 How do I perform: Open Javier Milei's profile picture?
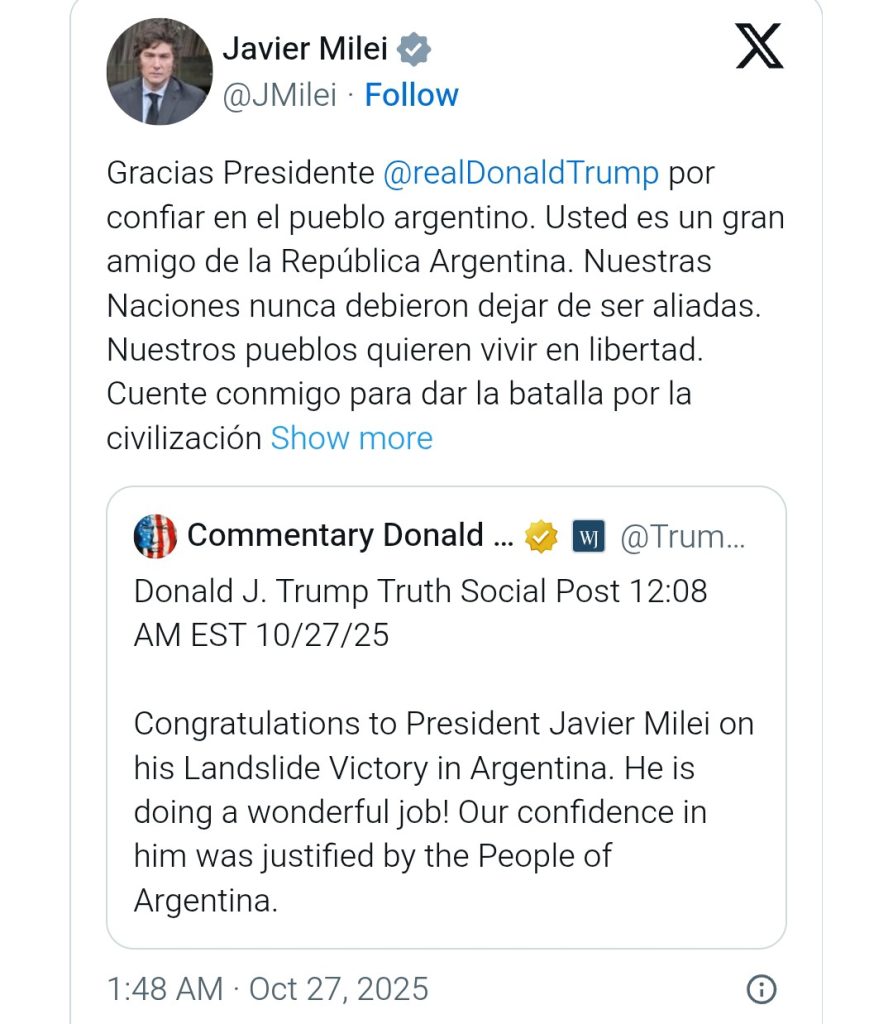(160, 71)
